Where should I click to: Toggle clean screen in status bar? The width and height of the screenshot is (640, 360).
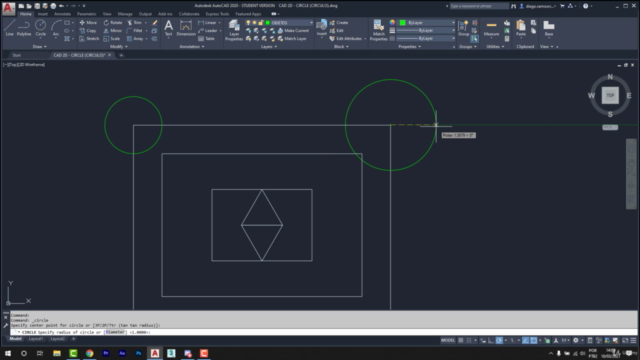[625, 340]
